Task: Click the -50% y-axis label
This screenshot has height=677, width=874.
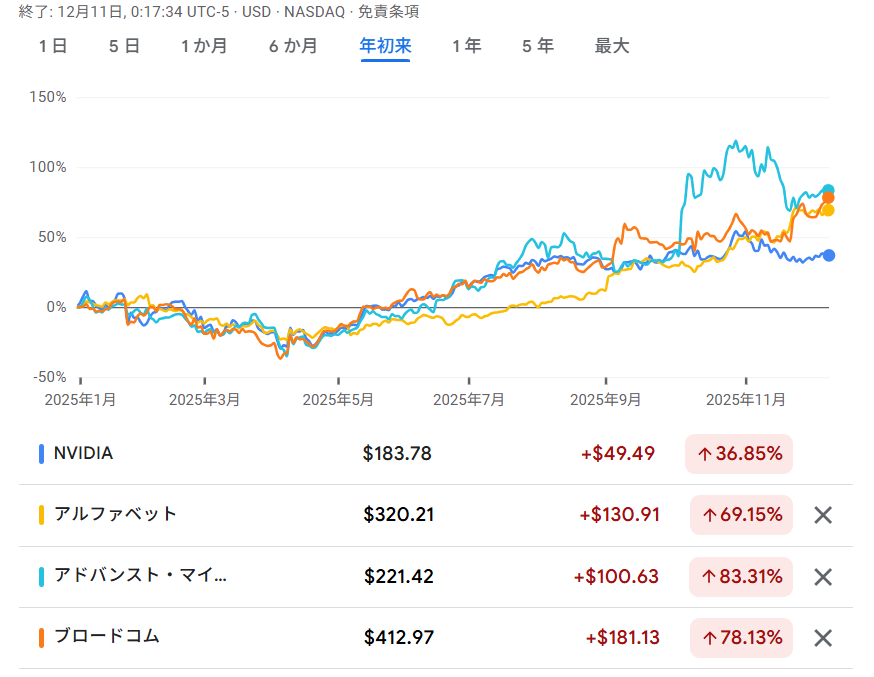Action: pos(50,377)
